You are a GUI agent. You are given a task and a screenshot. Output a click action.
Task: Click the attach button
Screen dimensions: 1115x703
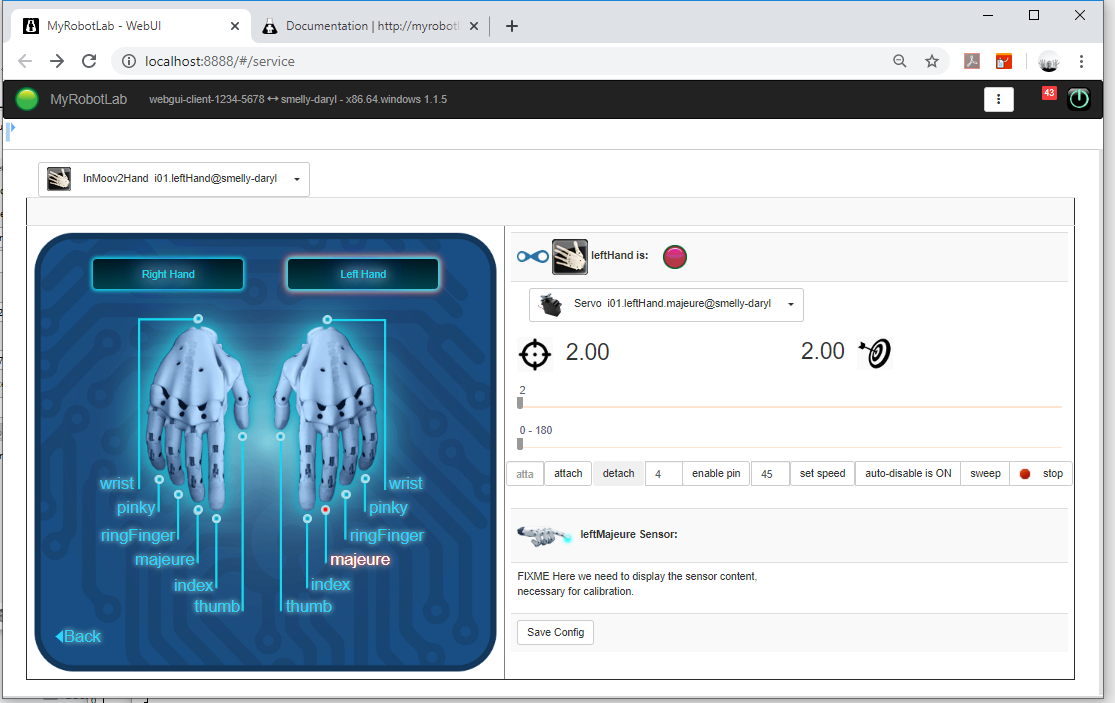[568, 473]
